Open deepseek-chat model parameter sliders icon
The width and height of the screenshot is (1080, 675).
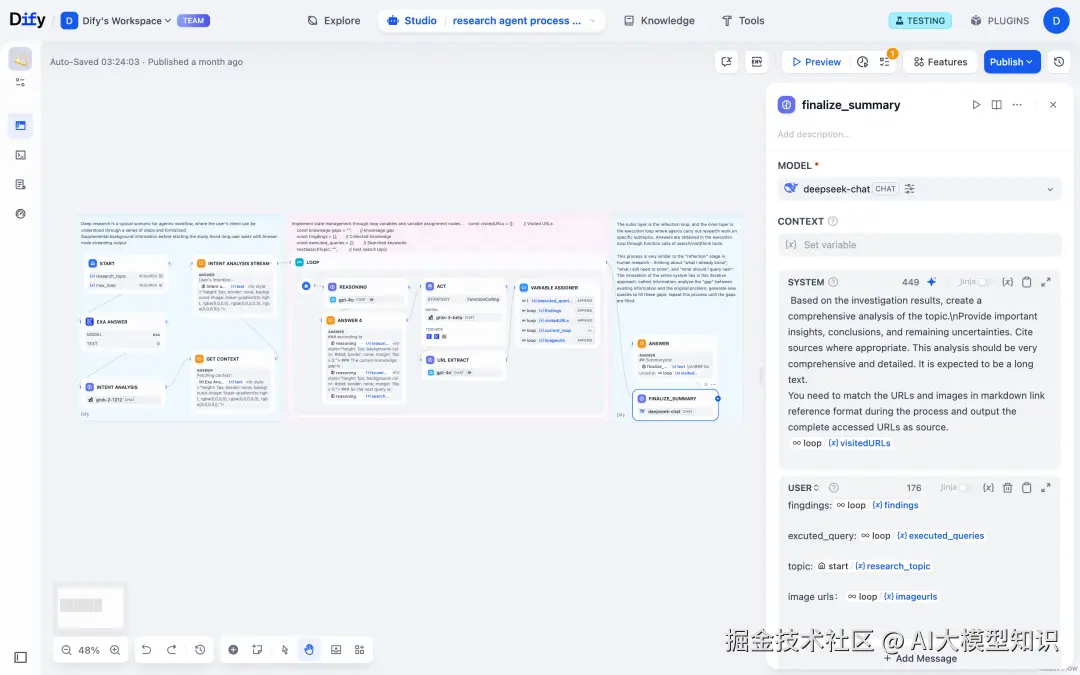(x=910, y=189)
